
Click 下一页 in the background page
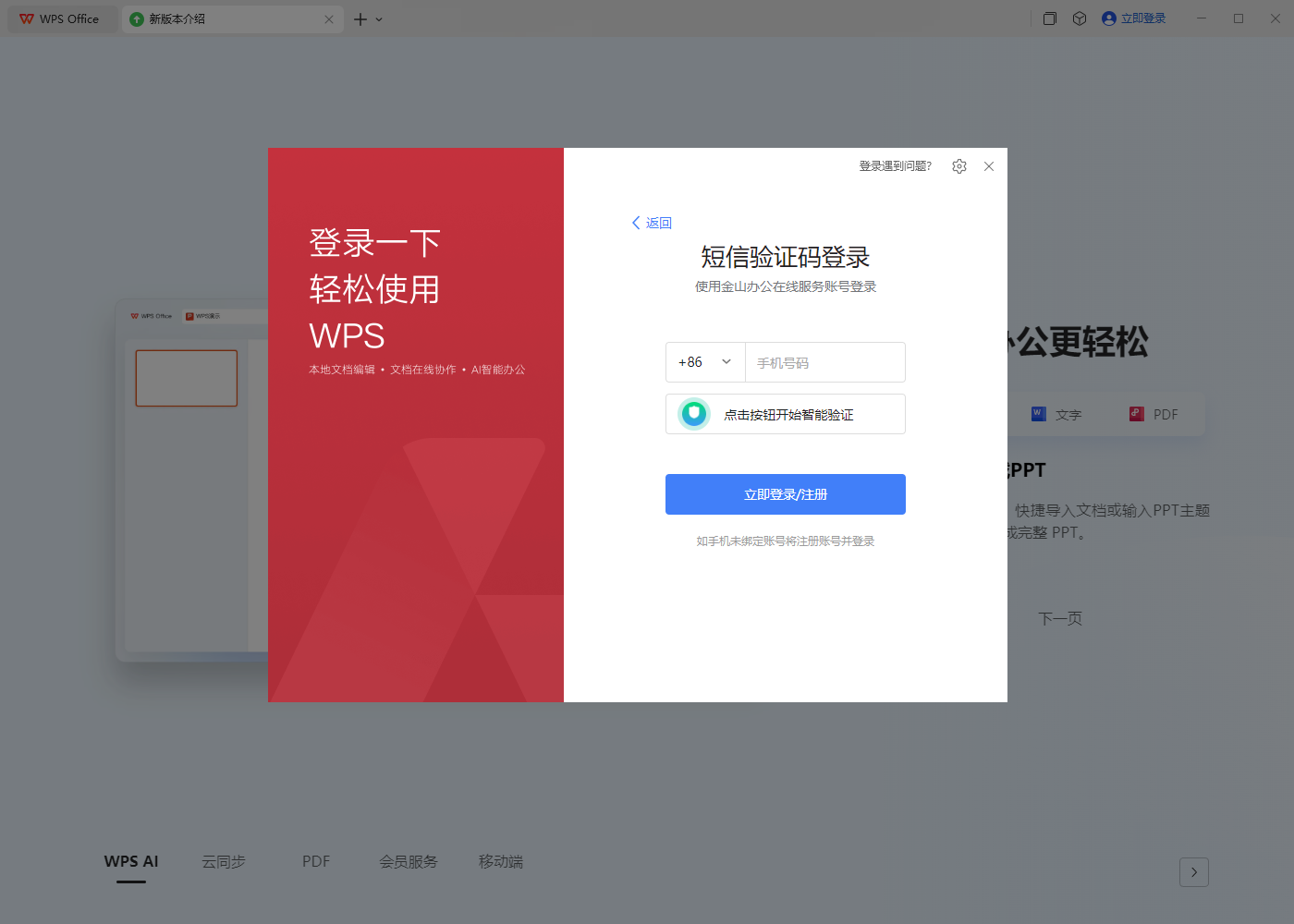[x=1060, y=619]
